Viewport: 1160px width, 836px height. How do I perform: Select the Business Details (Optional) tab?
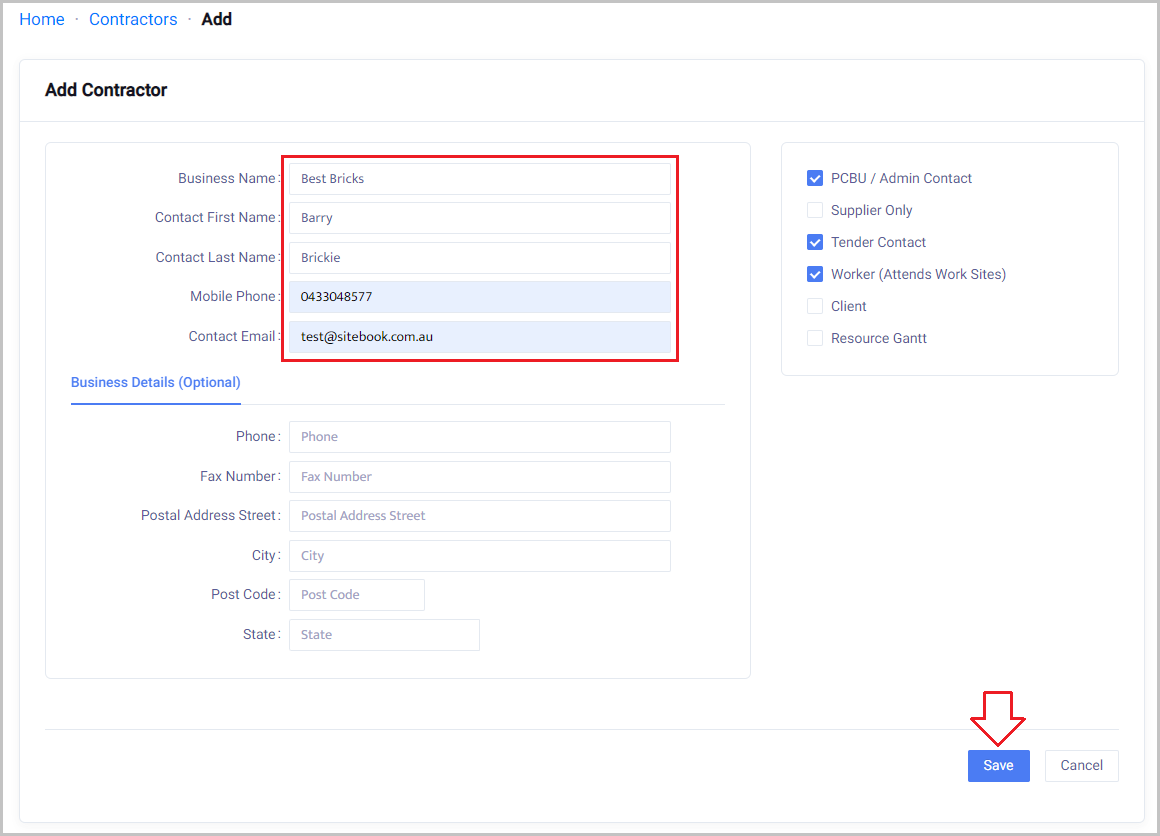point(155,382)
